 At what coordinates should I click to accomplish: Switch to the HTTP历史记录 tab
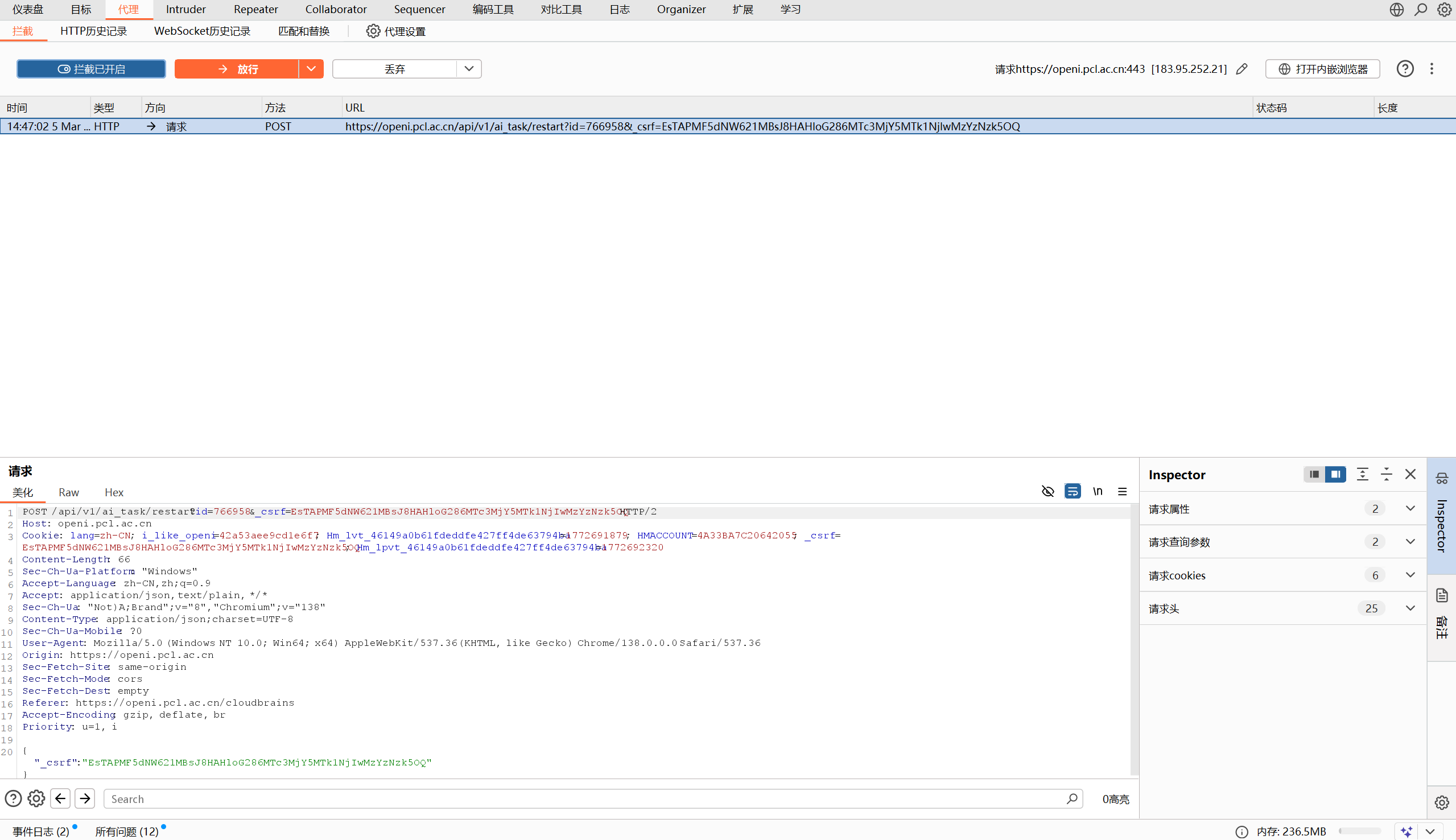point(93,31)
